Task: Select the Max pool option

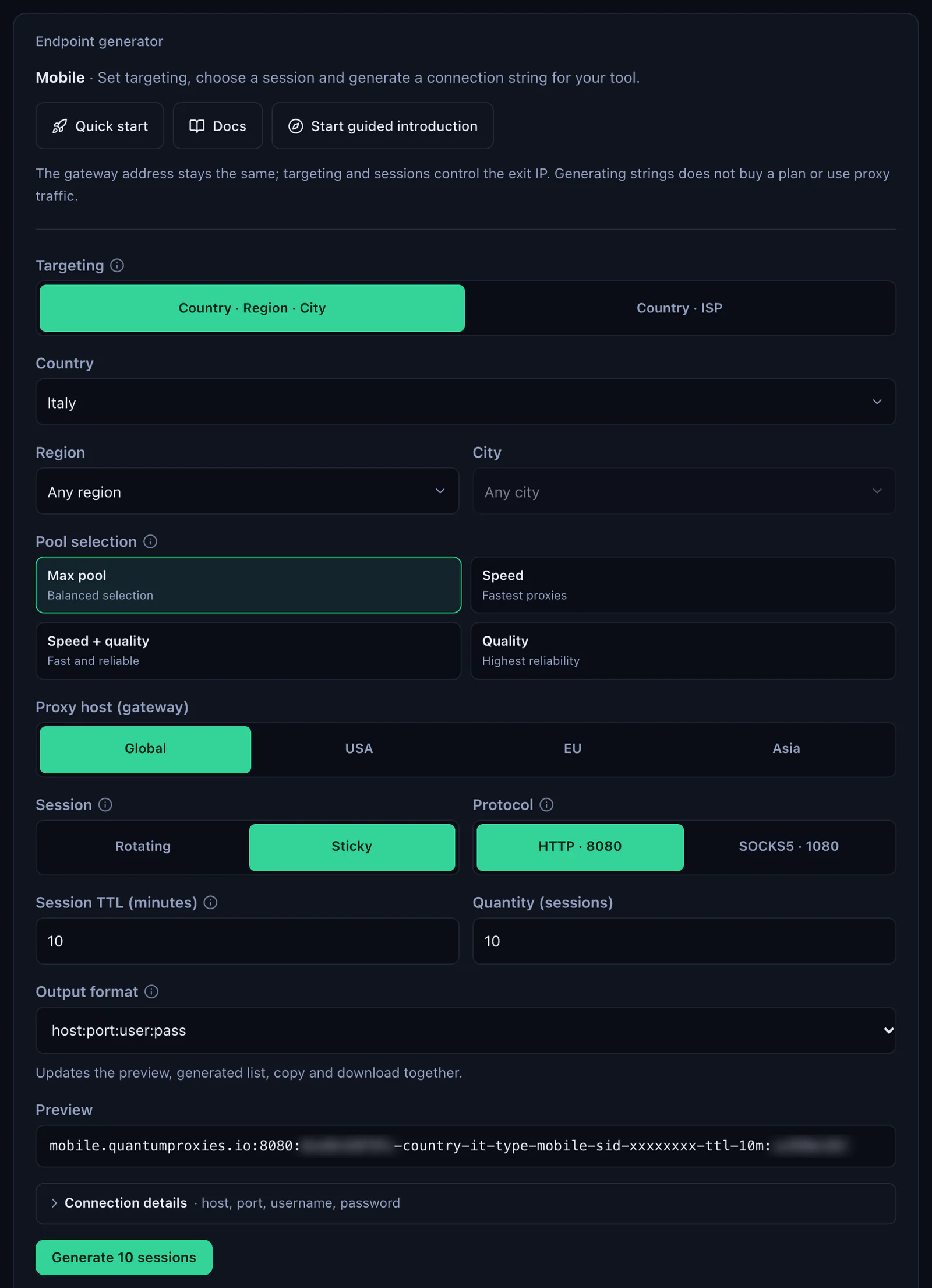Action: pyautogui.click(x=249, y=585)
